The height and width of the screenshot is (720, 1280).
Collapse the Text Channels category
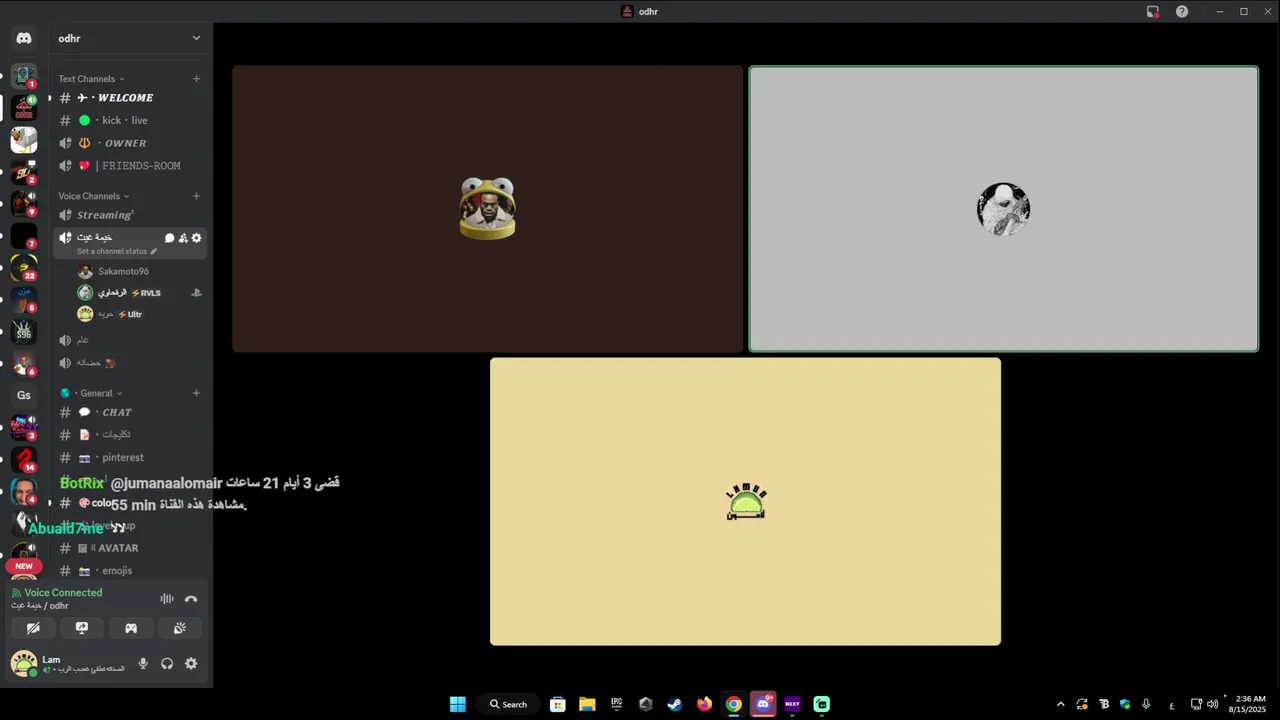[91, 79]
